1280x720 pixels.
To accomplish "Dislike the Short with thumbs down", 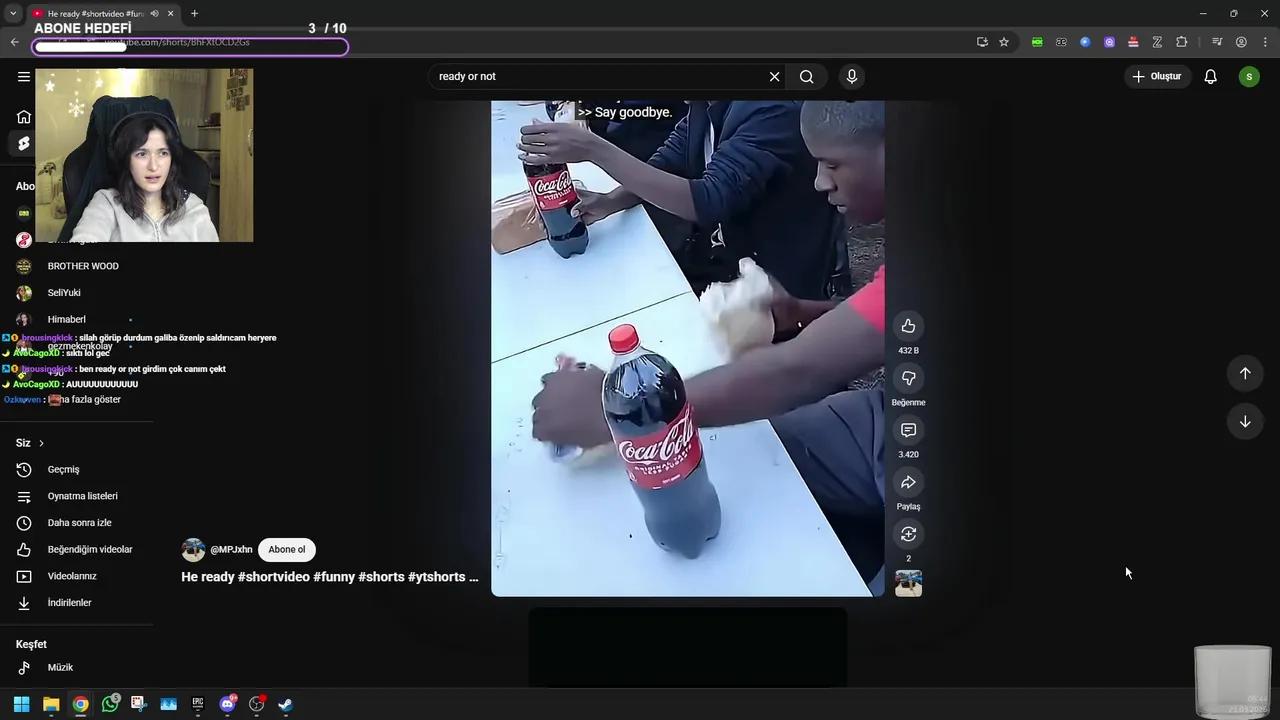I will pos(908,378).
